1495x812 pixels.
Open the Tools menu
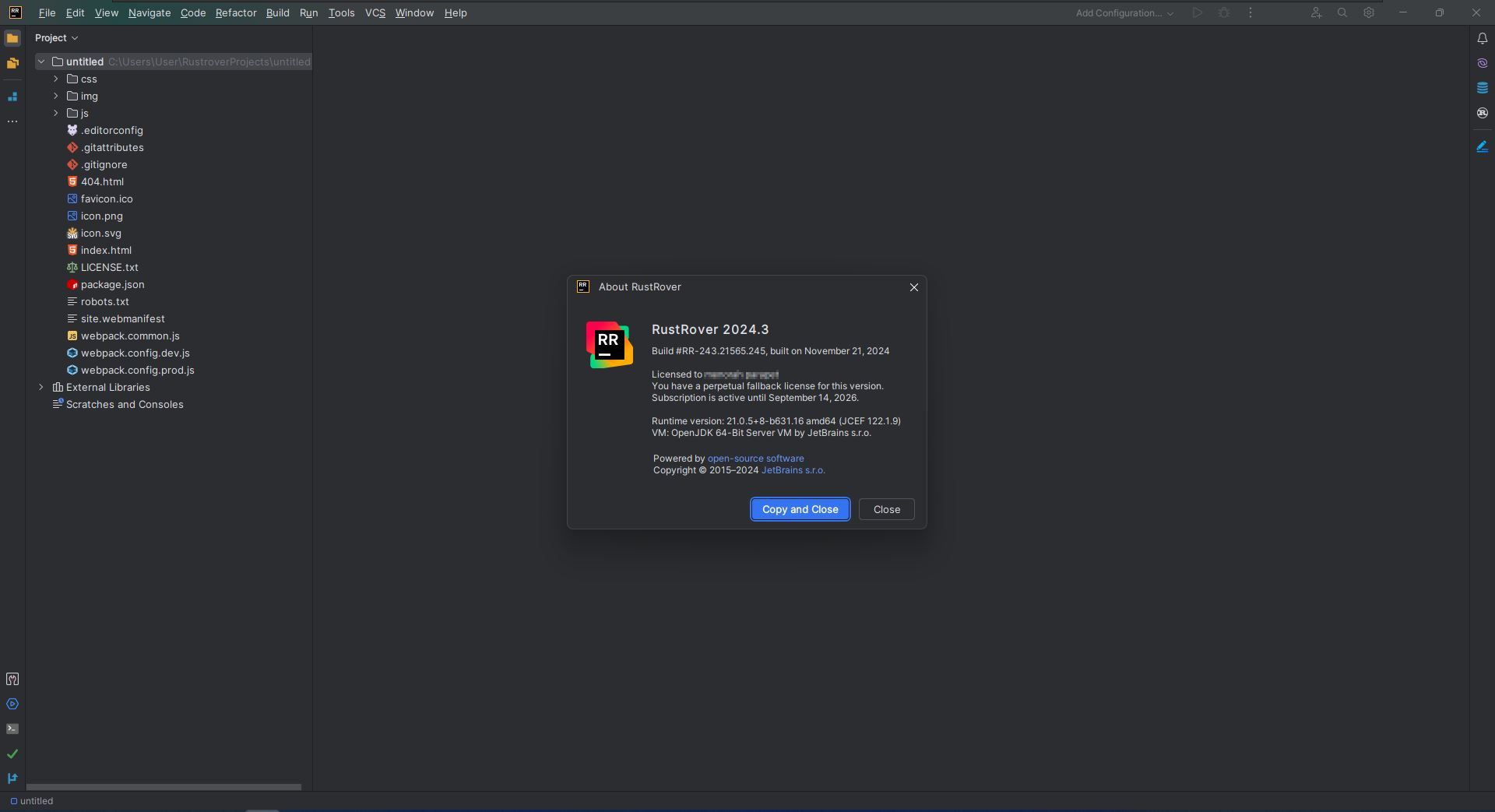click(x=342, y=12)
